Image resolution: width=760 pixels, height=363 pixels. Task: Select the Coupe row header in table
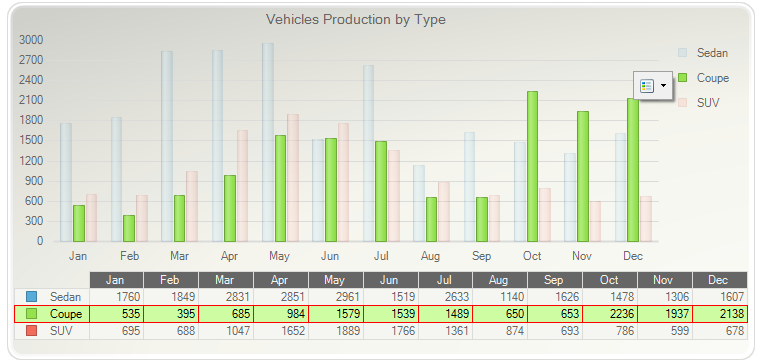pyautogui.click(x=52, y=314)
